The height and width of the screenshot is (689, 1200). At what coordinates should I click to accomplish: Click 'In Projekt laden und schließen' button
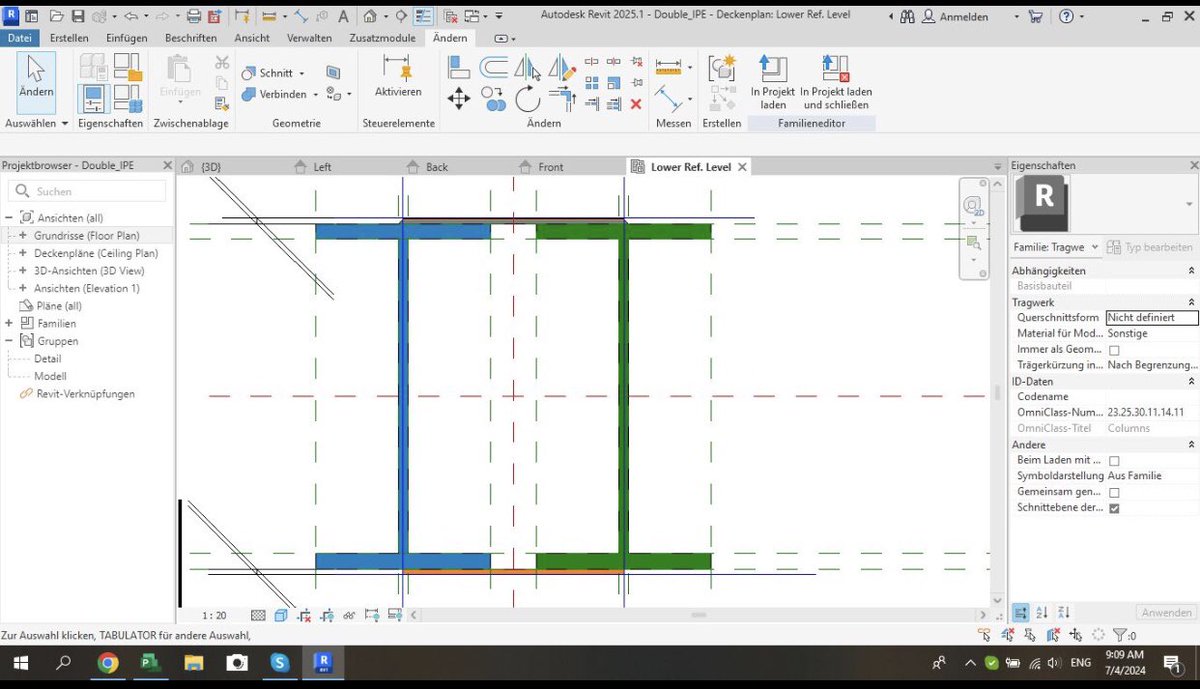(x=836, y=82)
